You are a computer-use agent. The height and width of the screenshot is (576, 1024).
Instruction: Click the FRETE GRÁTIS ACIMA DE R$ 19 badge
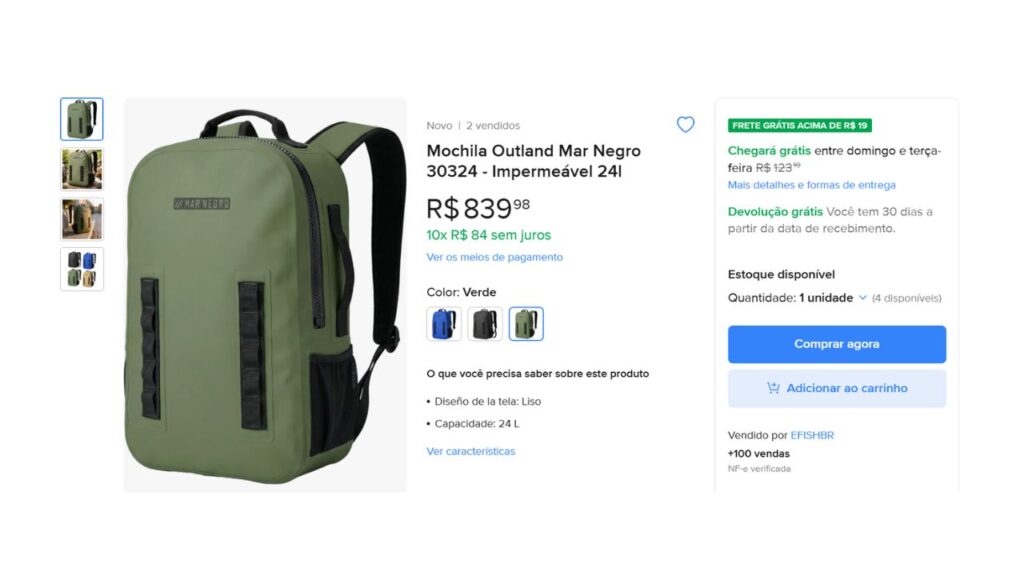[x=801, y=125]
